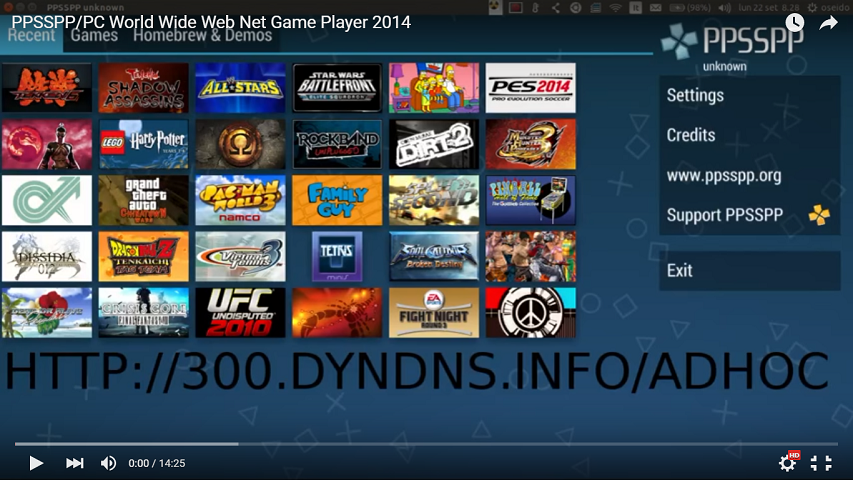Screen dimensions: 853x480
Task: Launch Grand Theft Auto Chinatown Wars tile
Action: point(144,200)
